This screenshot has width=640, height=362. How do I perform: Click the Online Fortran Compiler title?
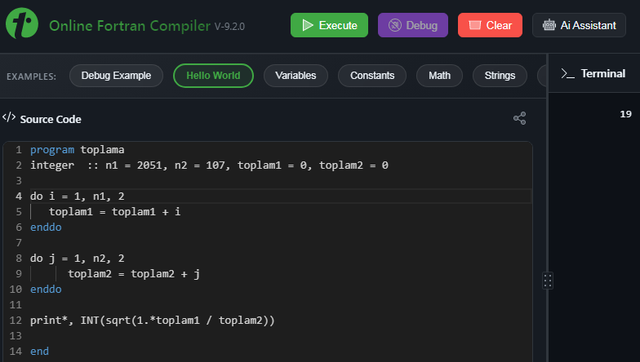pos(130,26)
